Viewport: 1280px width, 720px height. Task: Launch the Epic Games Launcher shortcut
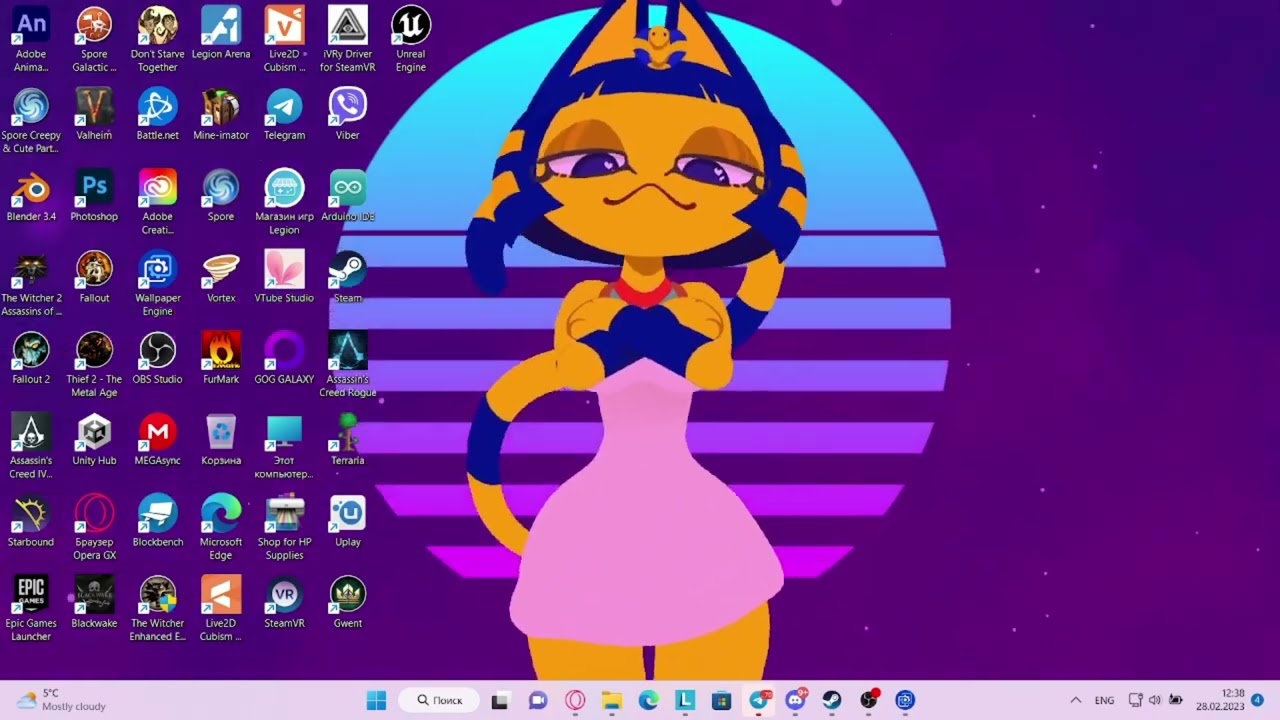[x=31, y=609]
